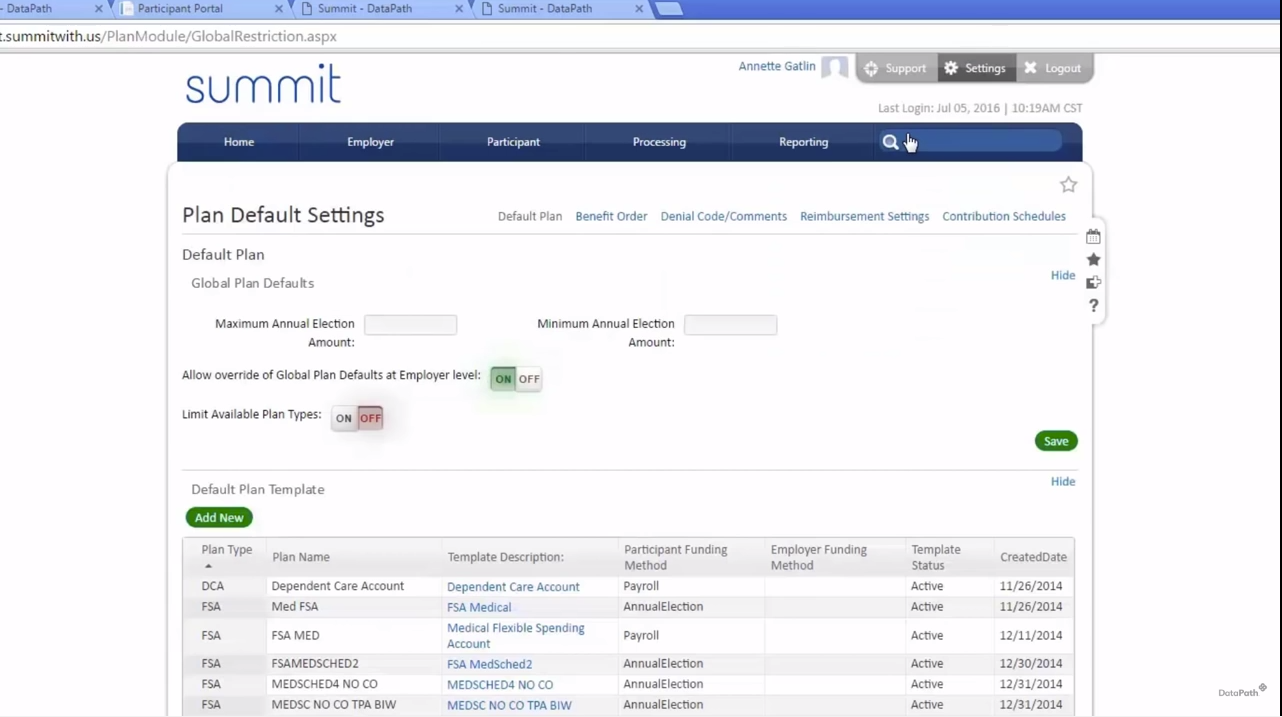The height and width of the screenshot is (717, 1282).
Task: Select the Default Plan tab
Action: 530,216
